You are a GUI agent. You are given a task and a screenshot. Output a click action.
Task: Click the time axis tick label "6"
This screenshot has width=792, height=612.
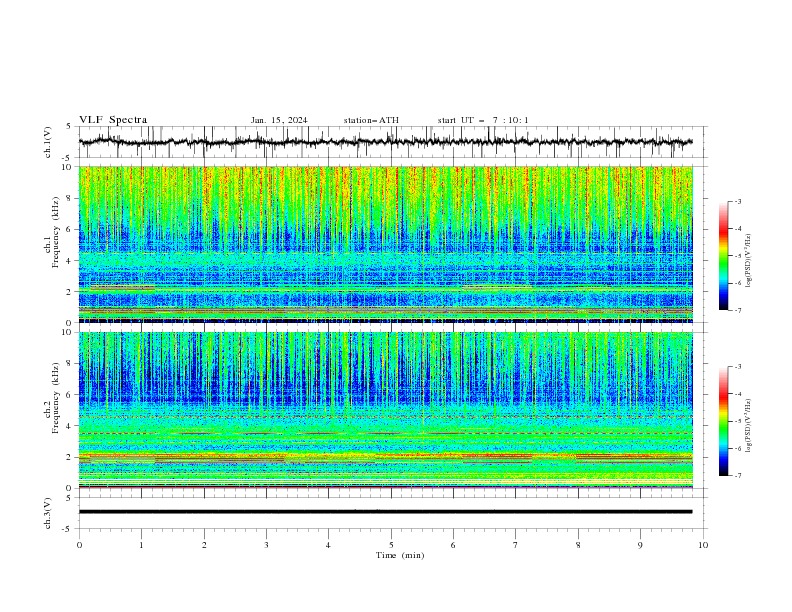click(x=453, y=545)
